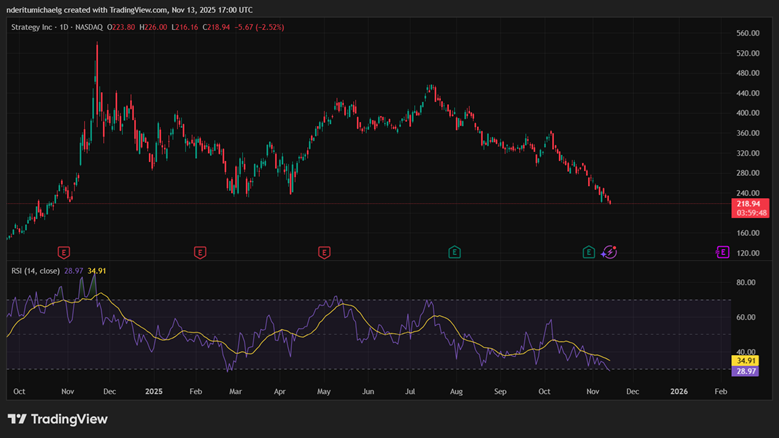Click the 80.00 level on RSI scale
This screenshot has width=779, height=438.
(745, 283)
